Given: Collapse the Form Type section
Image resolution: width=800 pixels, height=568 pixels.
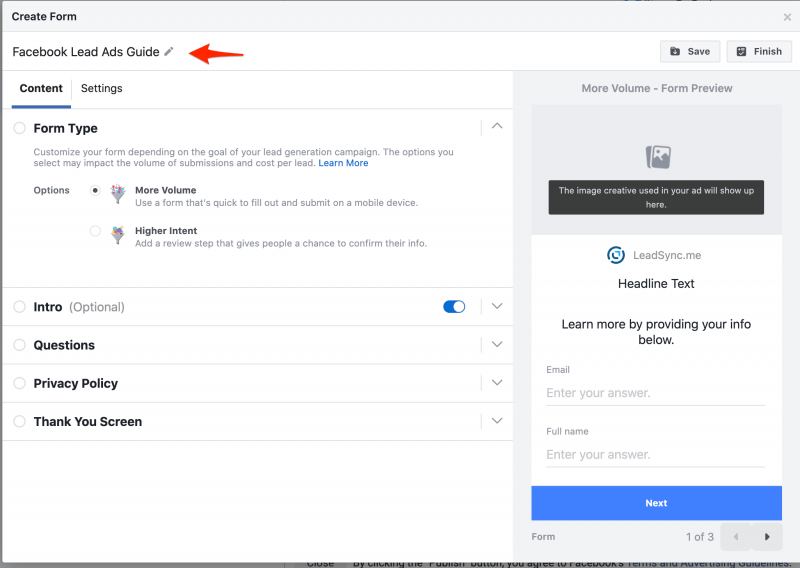Looking at the screenshot, I should (497, 126).
